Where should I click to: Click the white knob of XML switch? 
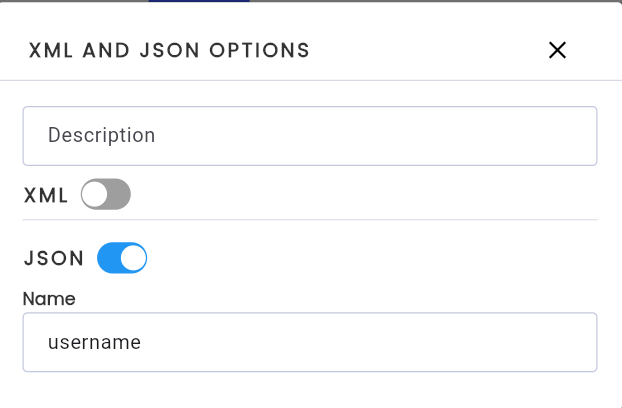coord(94,194)
